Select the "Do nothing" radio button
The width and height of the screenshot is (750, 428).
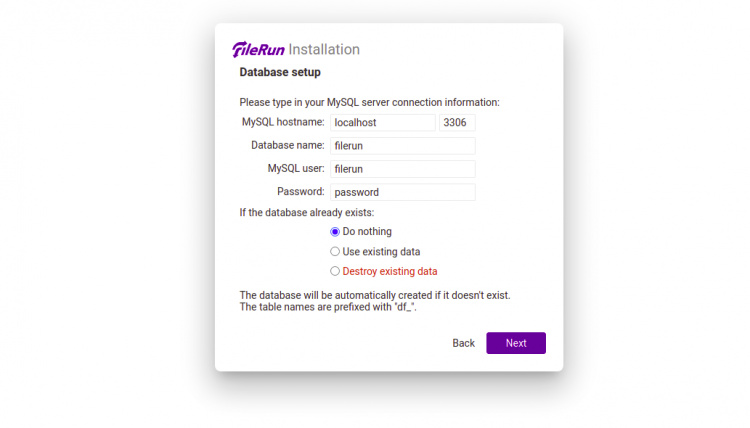[335, 232]
